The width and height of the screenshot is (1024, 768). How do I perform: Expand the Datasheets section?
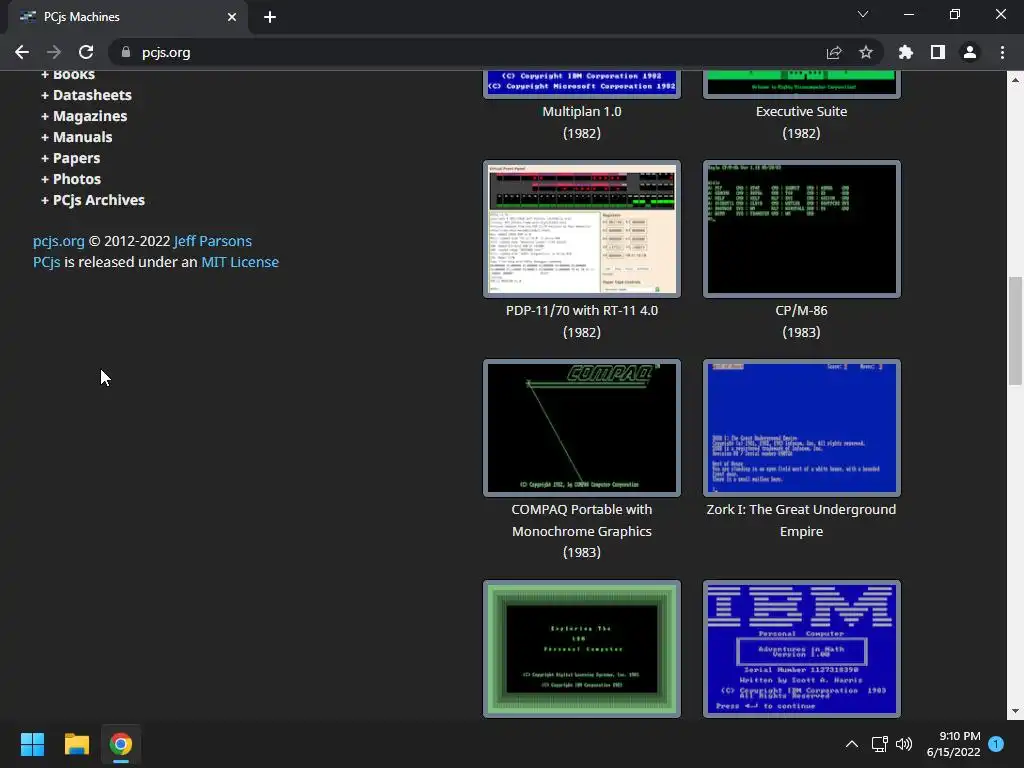[86, 95]
